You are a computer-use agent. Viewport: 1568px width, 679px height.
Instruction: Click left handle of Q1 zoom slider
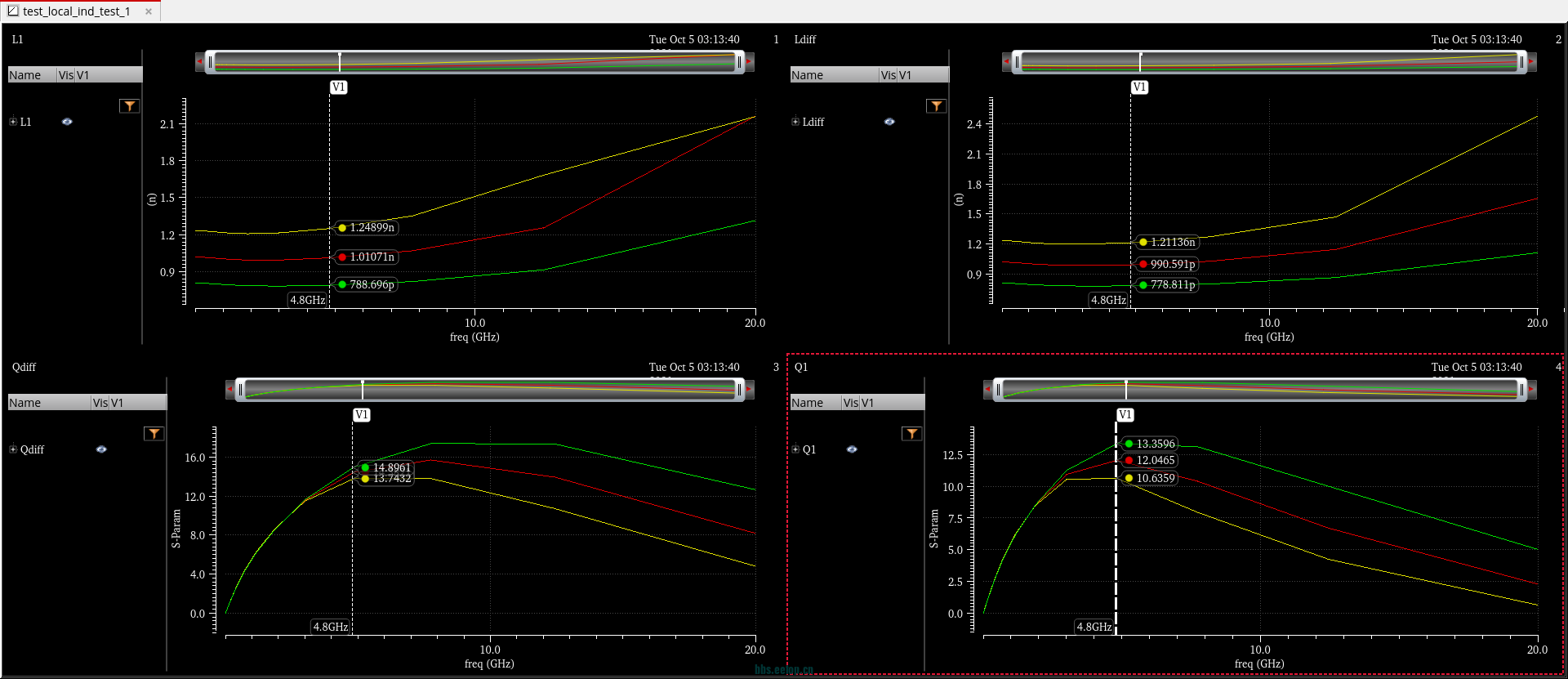point(998,390)
